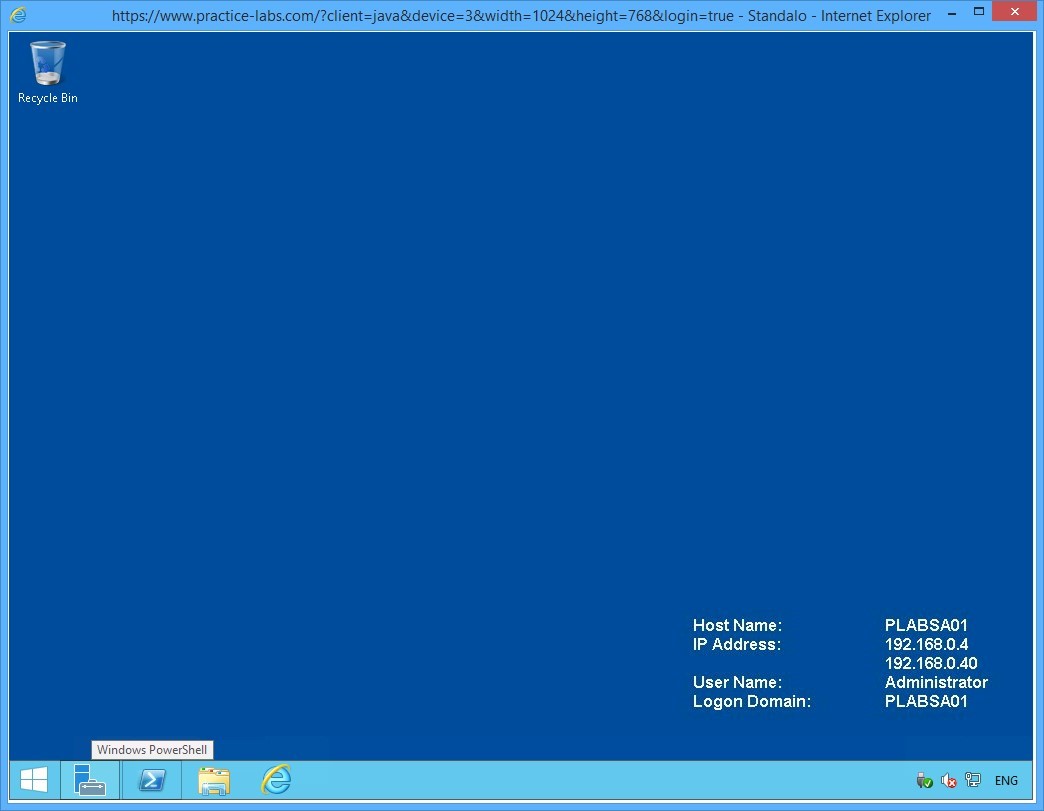The image size is (1044, 811).
Task: Open the Internet Explorer title bar system icon
Action: [x=18, y=15]
